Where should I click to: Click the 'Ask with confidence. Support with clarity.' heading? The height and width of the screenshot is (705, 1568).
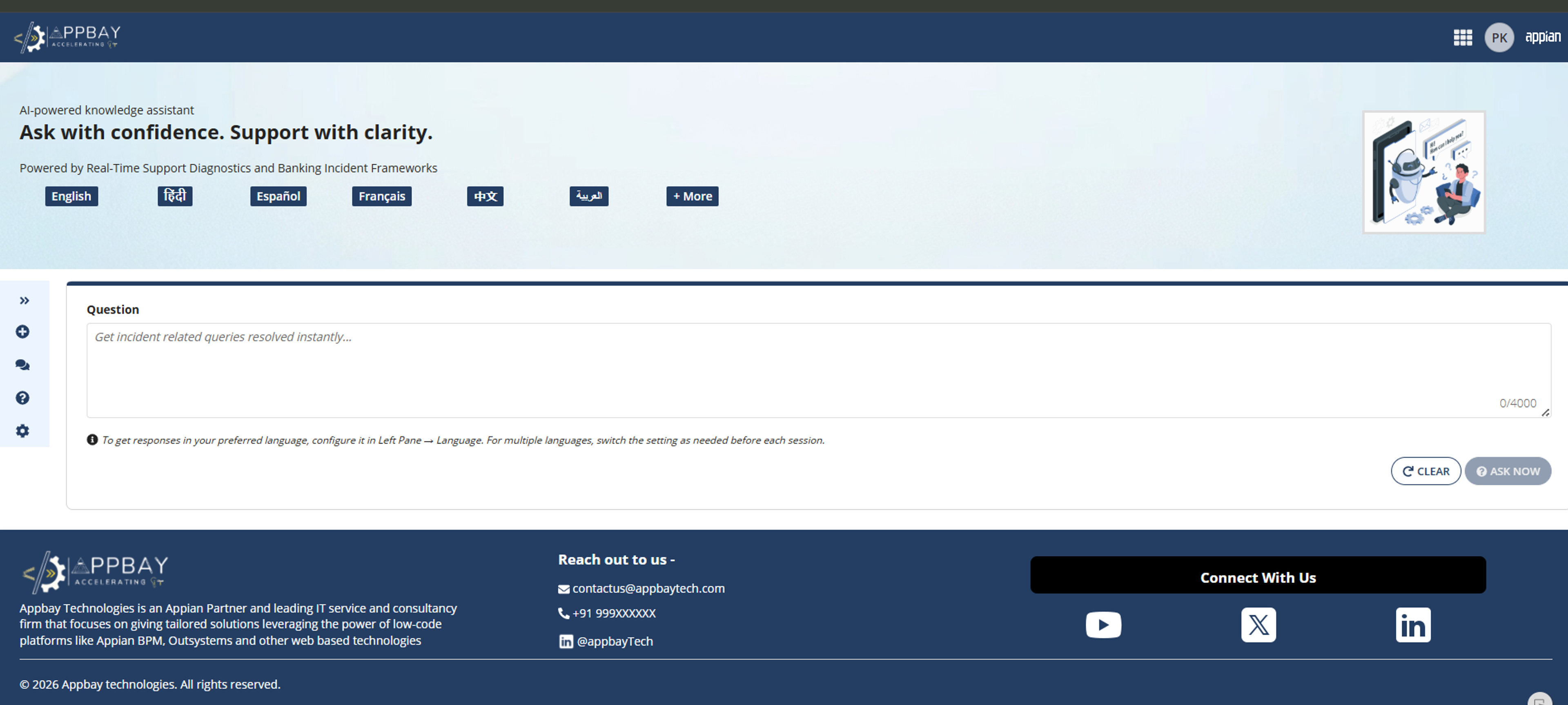pos(226,133)
